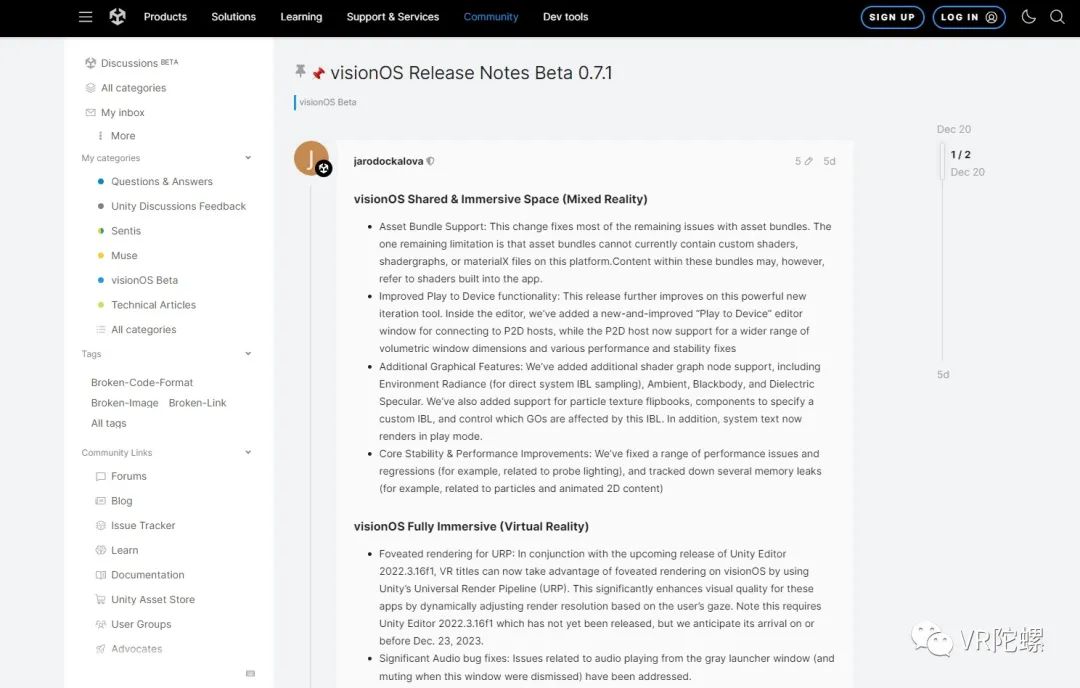Click the Documentation book icon

[x=101, y=575]
